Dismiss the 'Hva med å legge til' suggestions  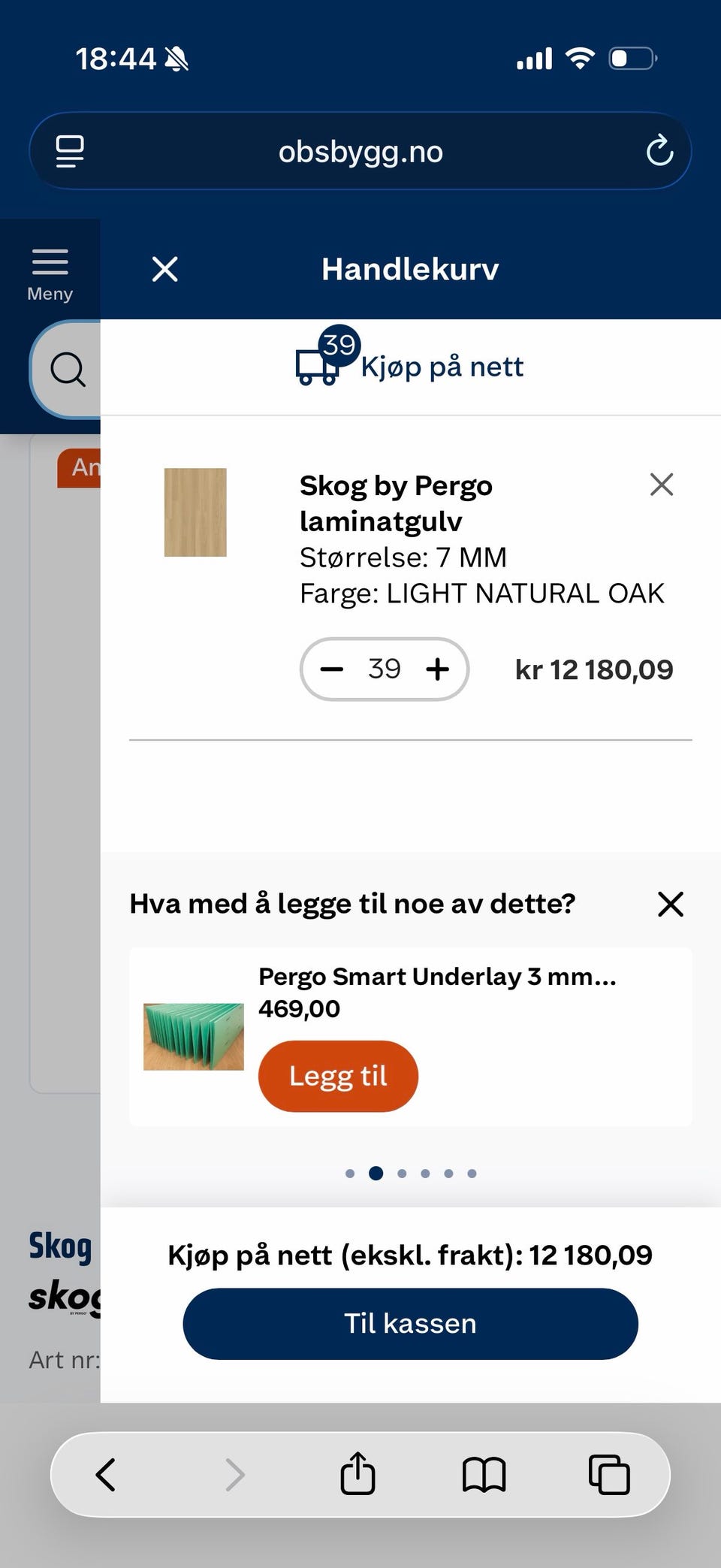point(671,904)
